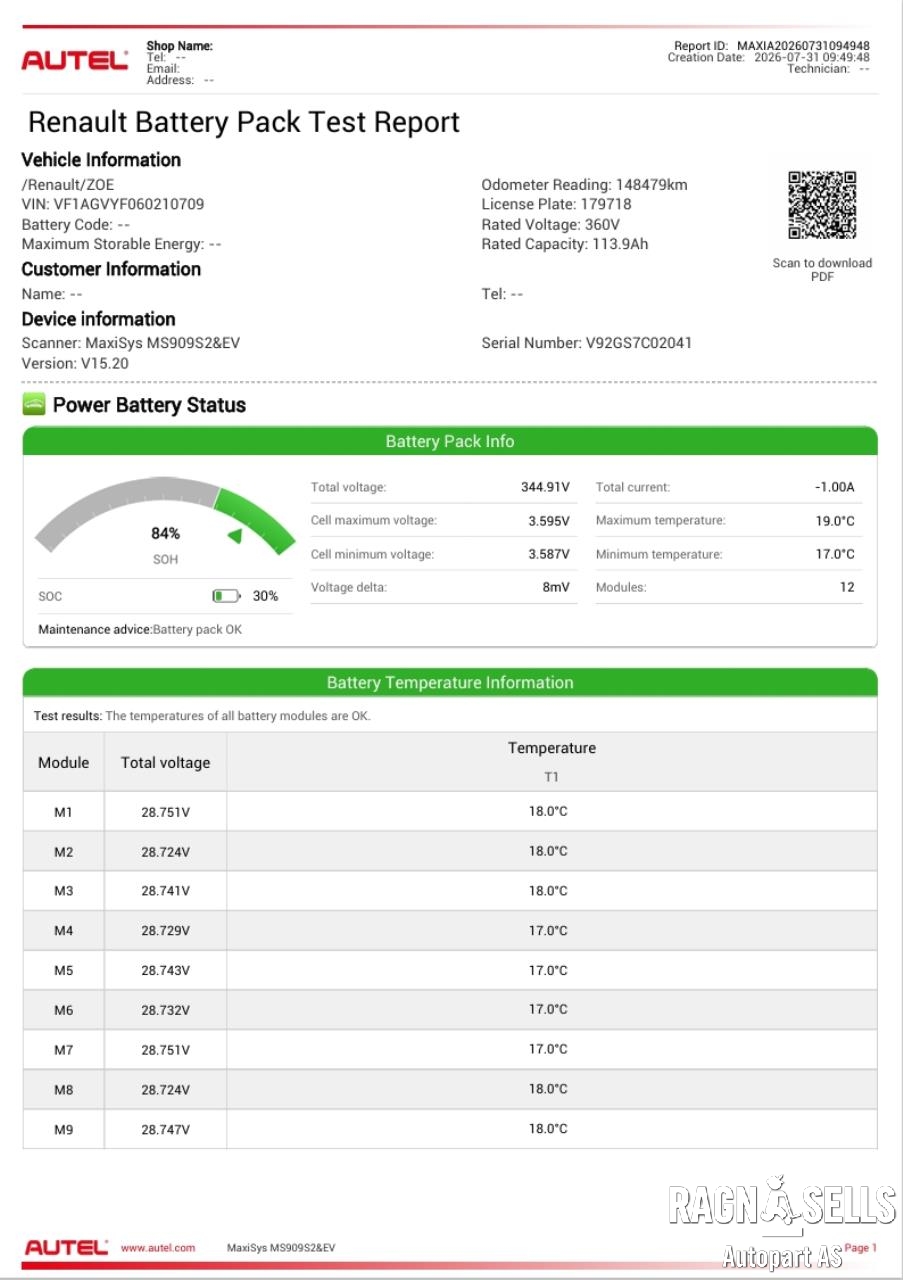Click the green Power Battery Status icon

(x=34, y=405)
